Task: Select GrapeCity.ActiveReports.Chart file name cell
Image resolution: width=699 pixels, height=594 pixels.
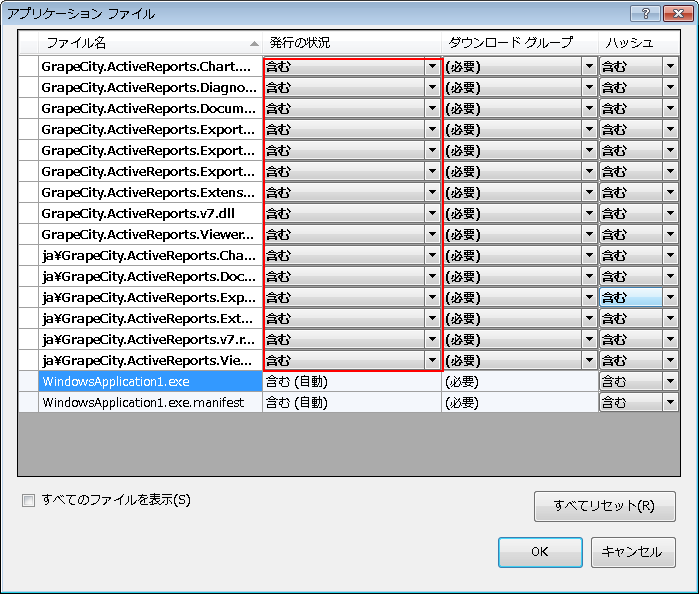Action: tap(150, 67)
